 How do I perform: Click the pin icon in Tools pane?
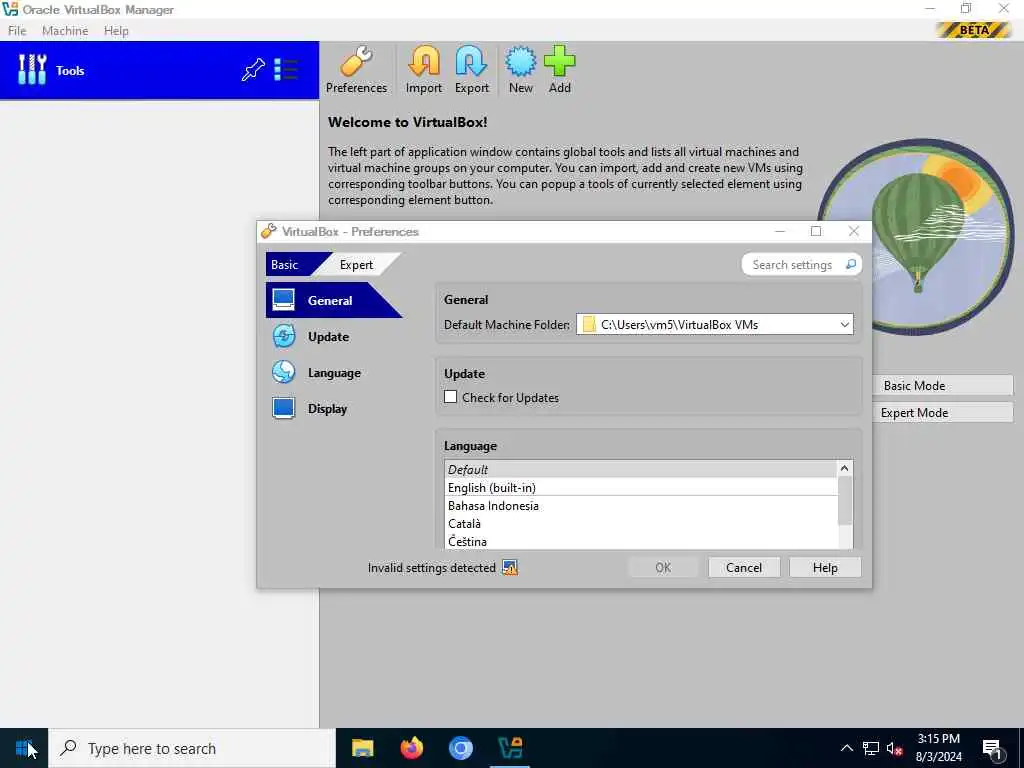point(253,70)
